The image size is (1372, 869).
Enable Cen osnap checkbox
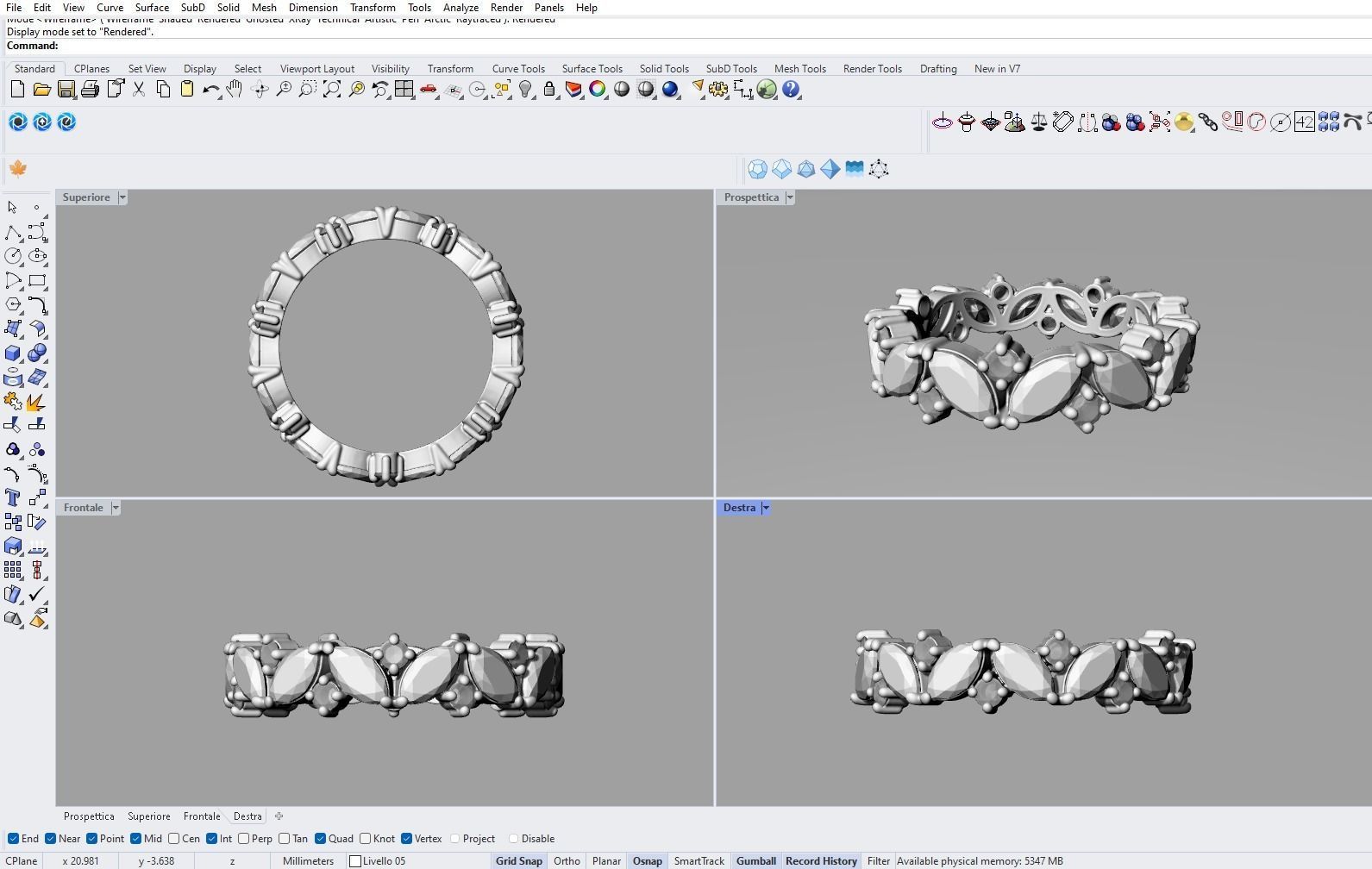(174, 839)
